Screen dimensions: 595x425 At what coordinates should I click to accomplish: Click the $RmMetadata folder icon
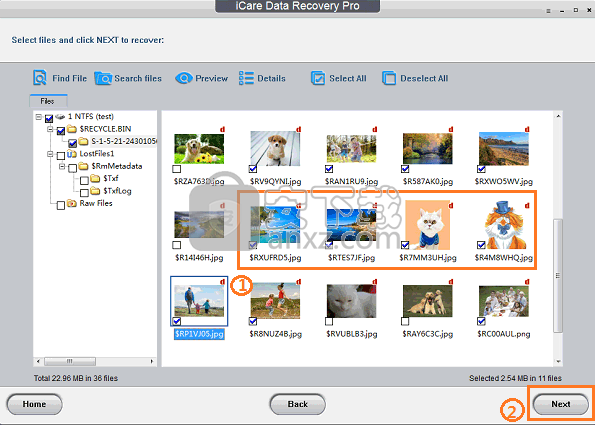83,166
